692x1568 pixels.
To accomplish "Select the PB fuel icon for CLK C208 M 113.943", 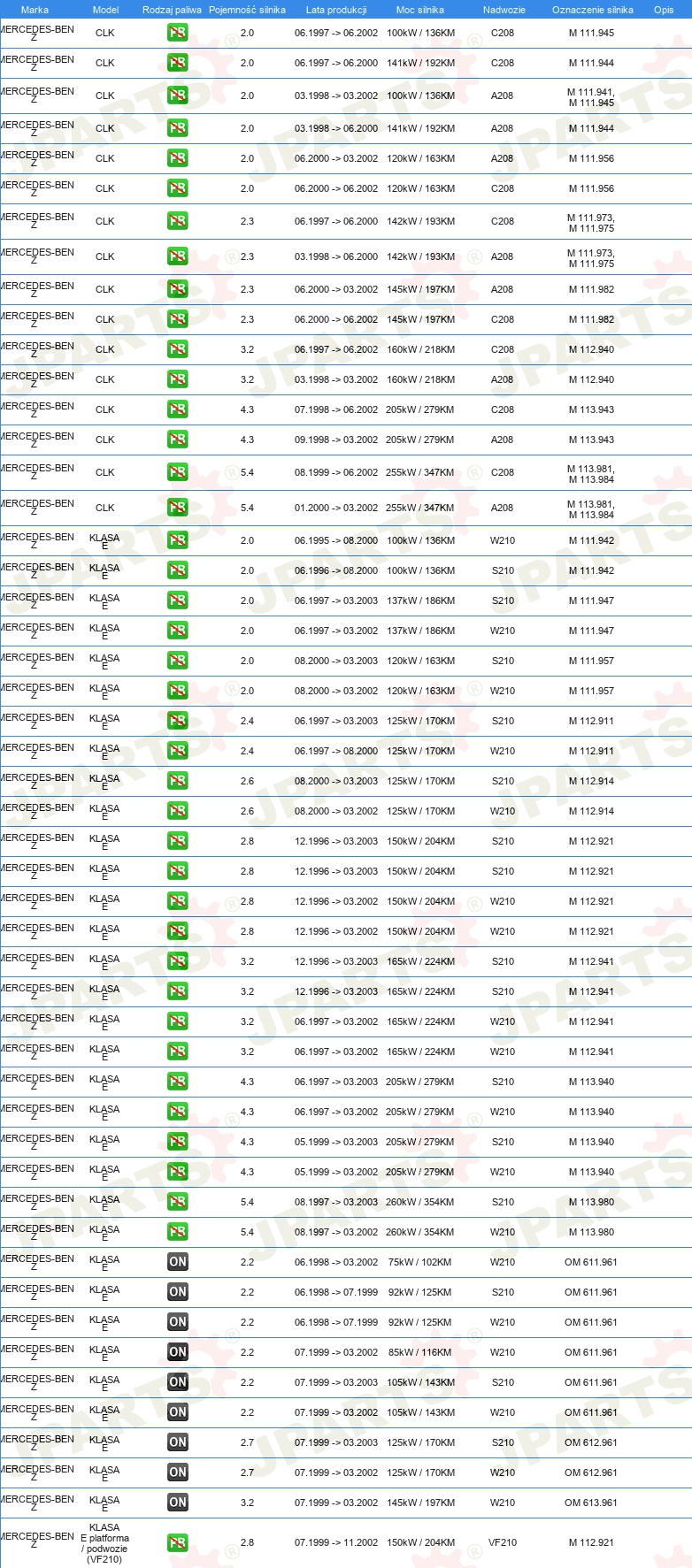I will pyautogui.click(x=178, y=409).
